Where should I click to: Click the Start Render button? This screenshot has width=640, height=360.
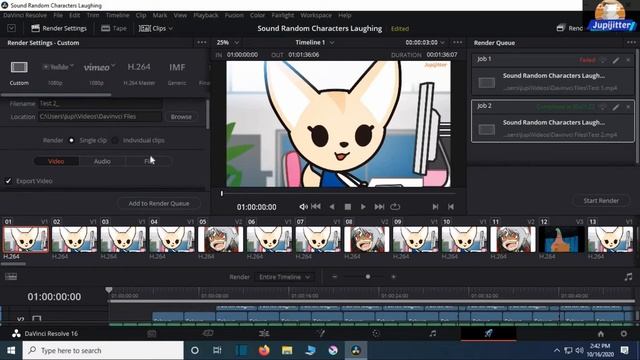click(x=601, y=200)
